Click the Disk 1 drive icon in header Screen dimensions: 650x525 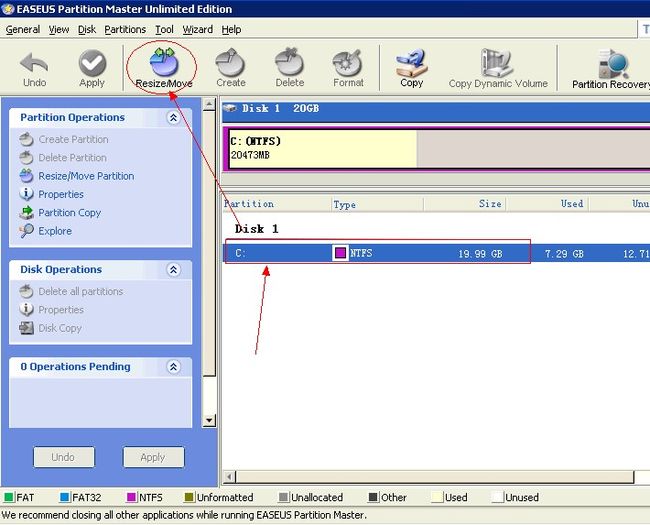point(230,109)
